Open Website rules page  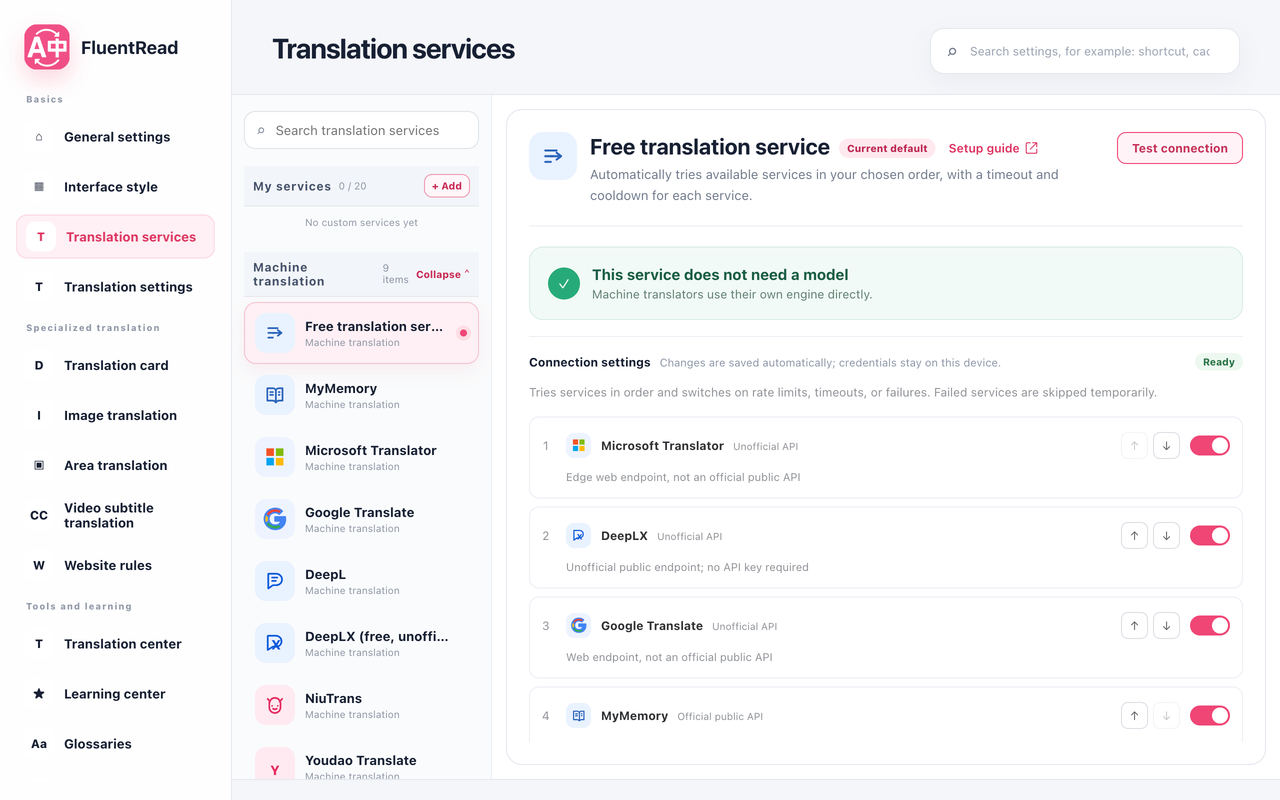click(x=115, y=565)
